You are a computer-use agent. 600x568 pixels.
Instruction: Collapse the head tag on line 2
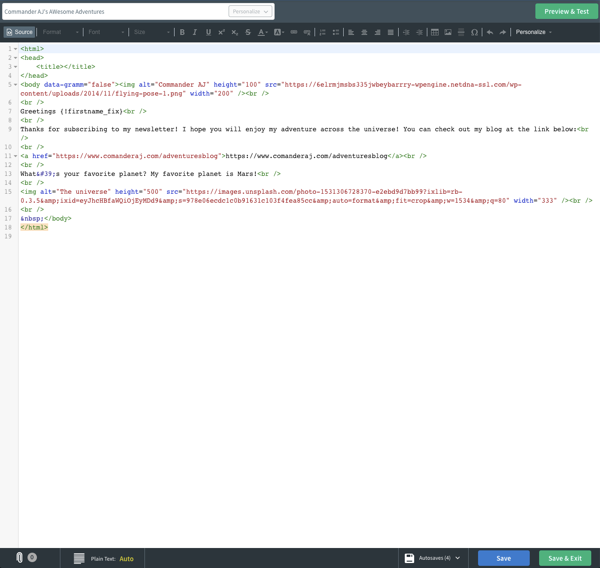(x=15, y=58)
